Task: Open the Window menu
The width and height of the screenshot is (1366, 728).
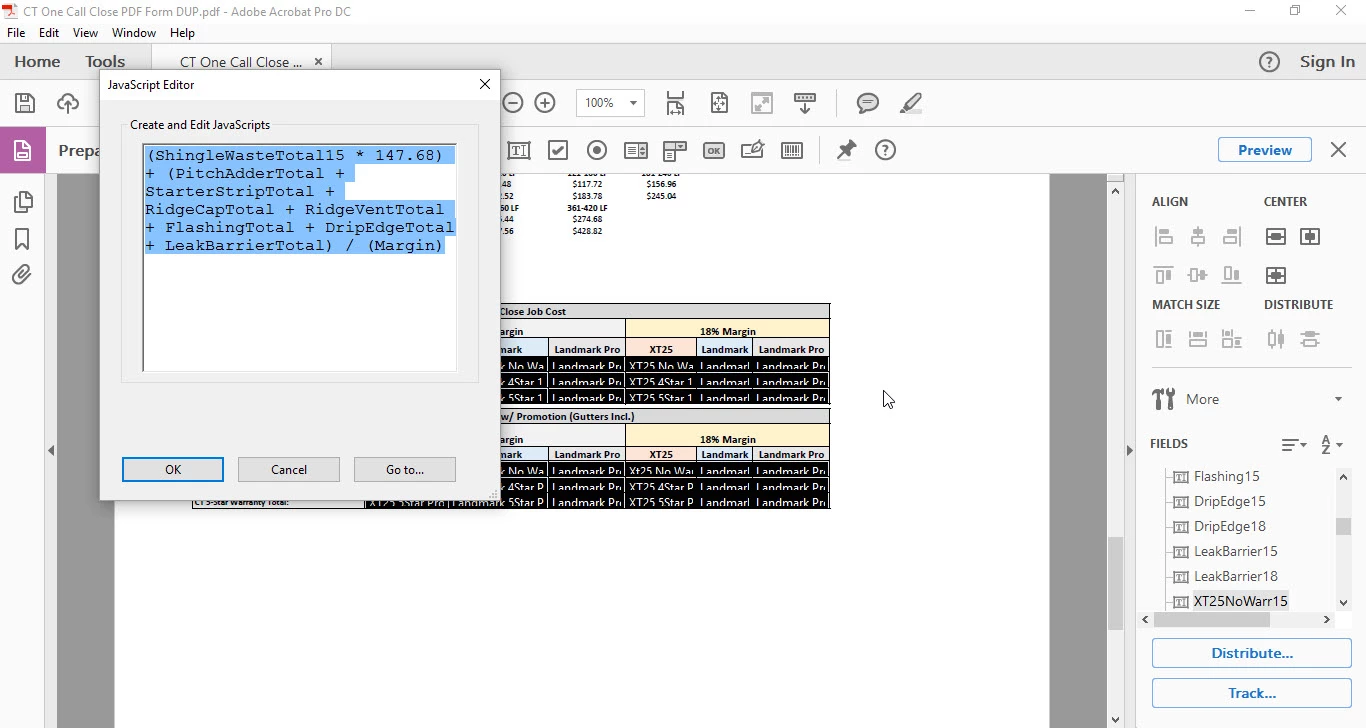Action: click(134, 33)
